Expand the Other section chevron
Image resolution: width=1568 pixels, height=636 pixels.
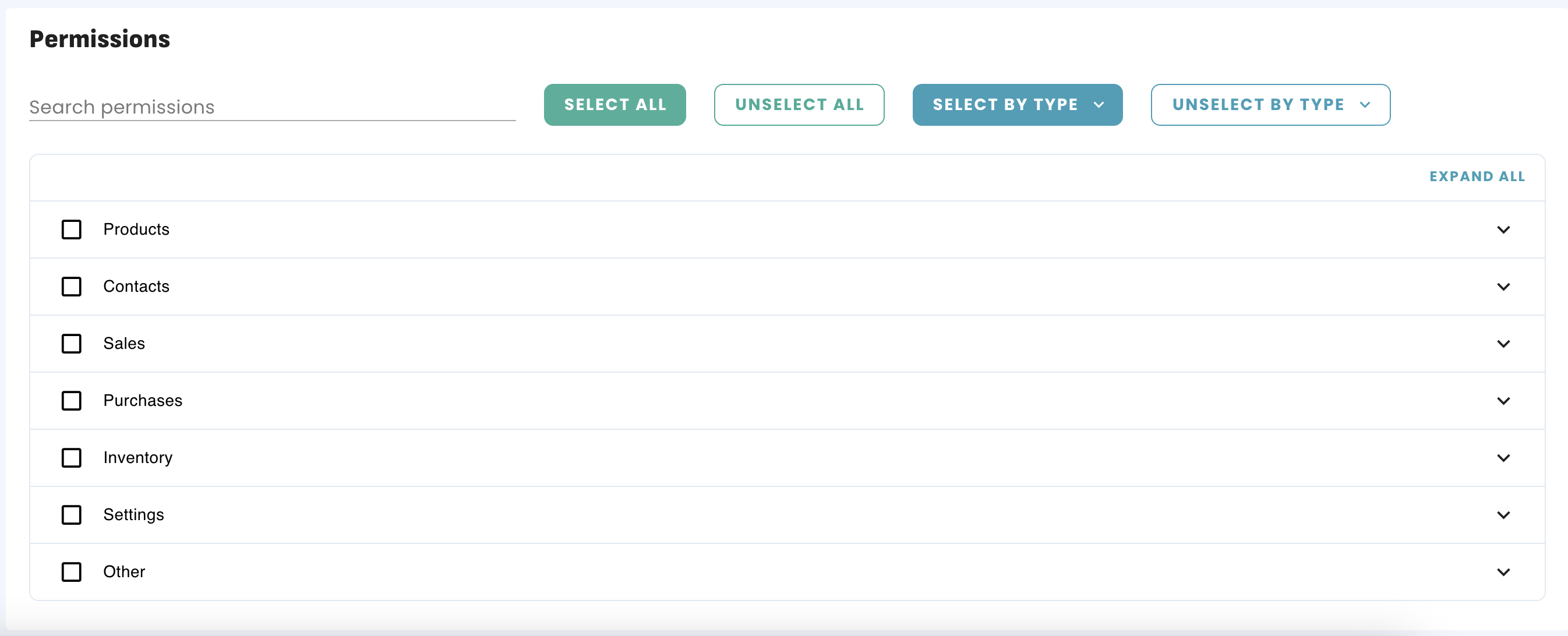pyautogui.click(x=1503, y=572)
